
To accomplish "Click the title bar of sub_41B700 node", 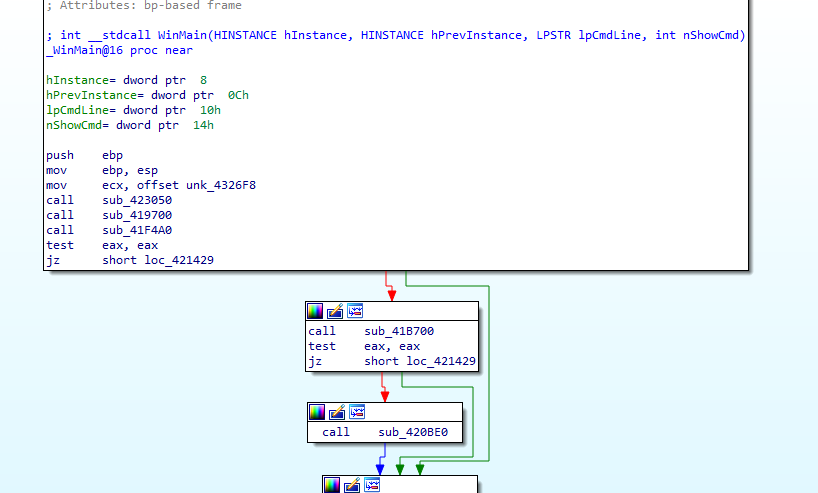I will (392, 311).
